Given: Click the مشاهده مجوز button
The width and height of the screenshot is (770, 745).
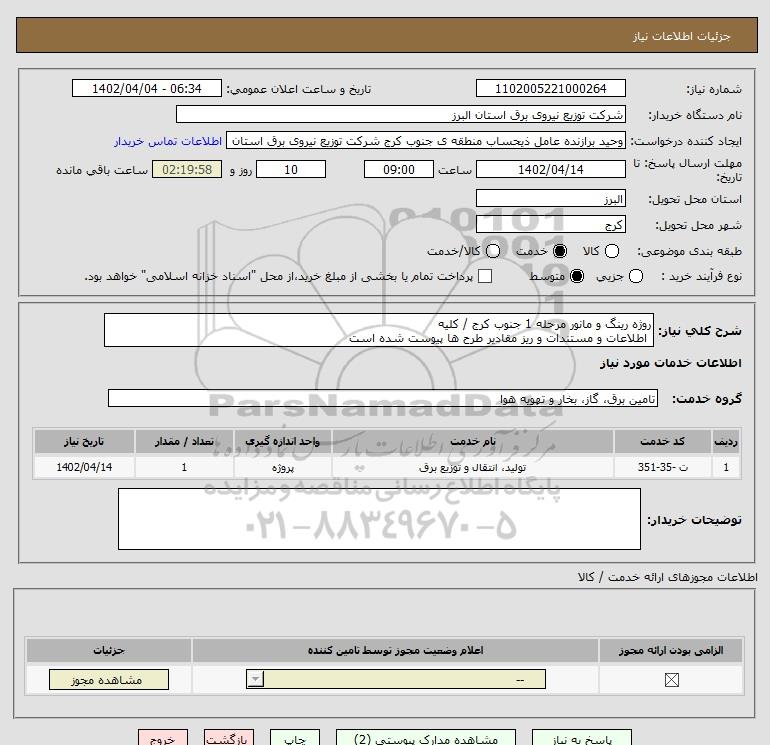Looking at the screenshot, I should coord(109,680).
